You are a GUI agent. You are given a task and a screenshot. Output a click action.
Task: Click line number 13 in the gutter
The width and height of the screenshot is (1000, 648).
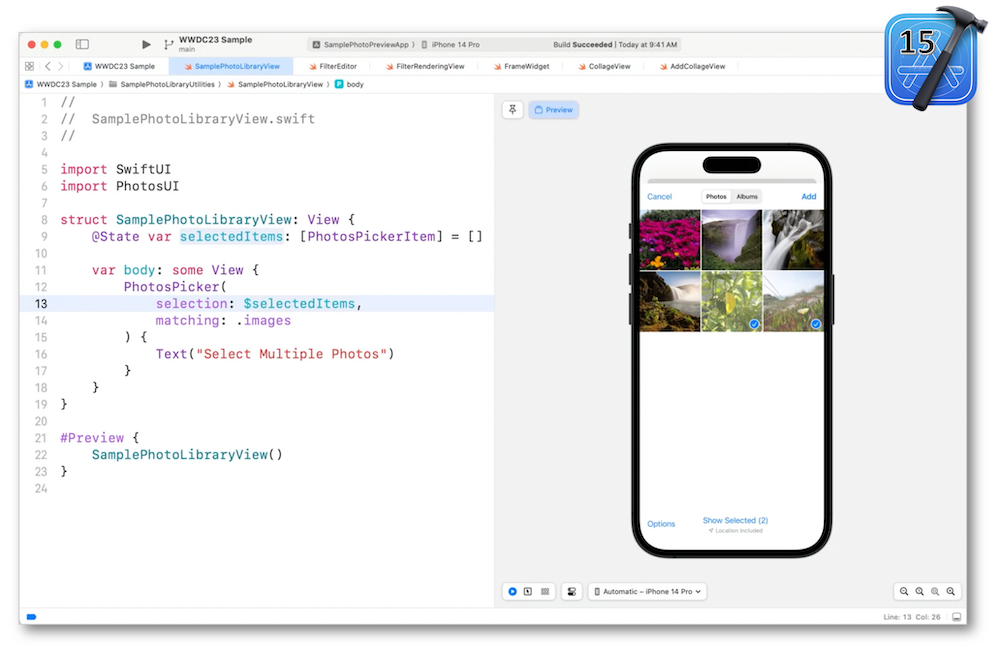(x=41, y=304)
